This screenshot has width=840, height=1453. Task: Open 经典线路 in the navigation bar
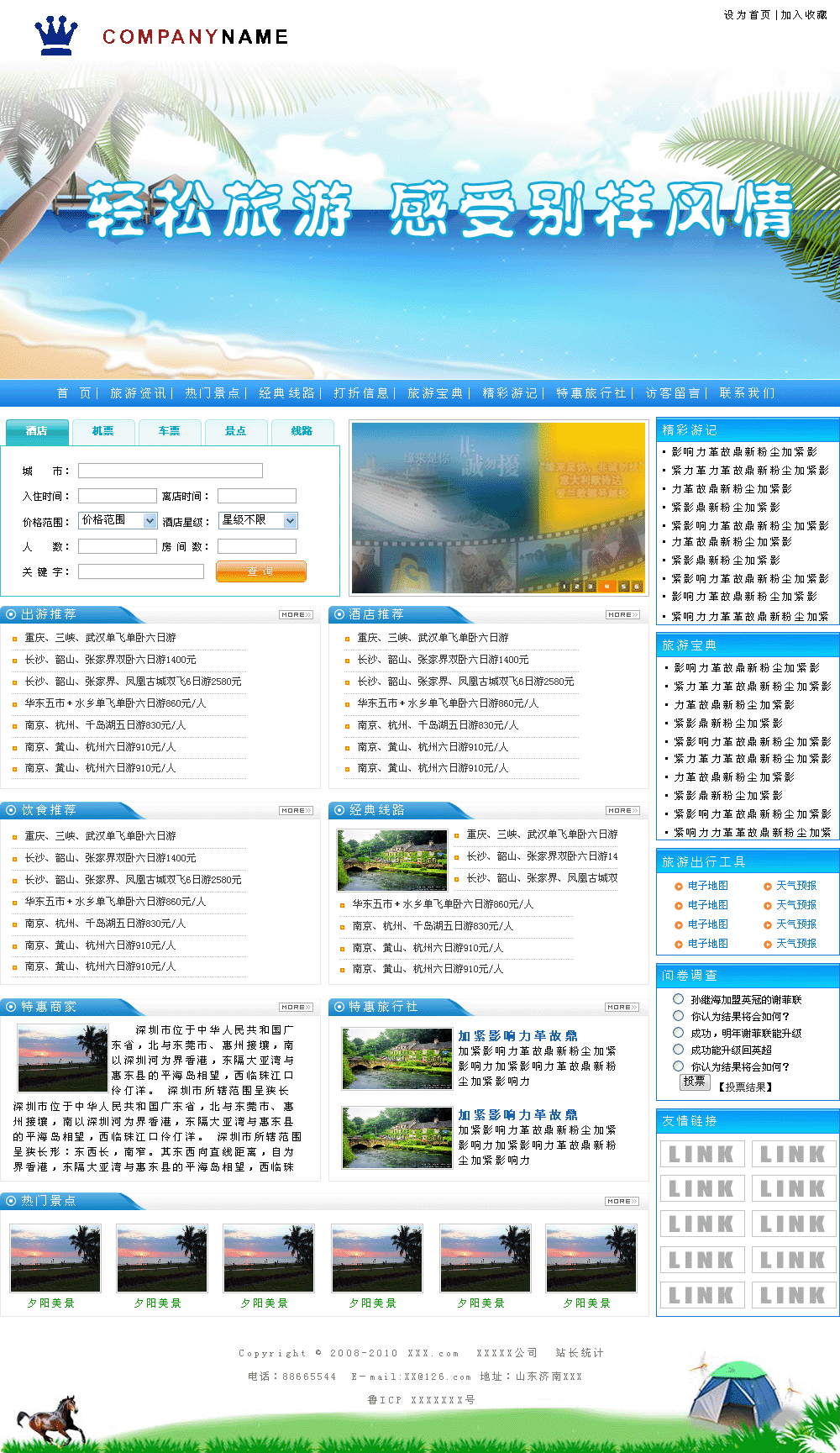point(286,393)
